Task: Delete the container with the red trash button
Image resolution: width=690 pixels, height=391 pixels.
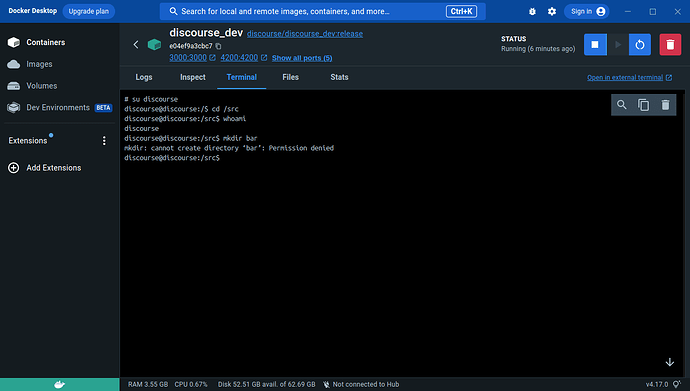Action: coord(670,44)
